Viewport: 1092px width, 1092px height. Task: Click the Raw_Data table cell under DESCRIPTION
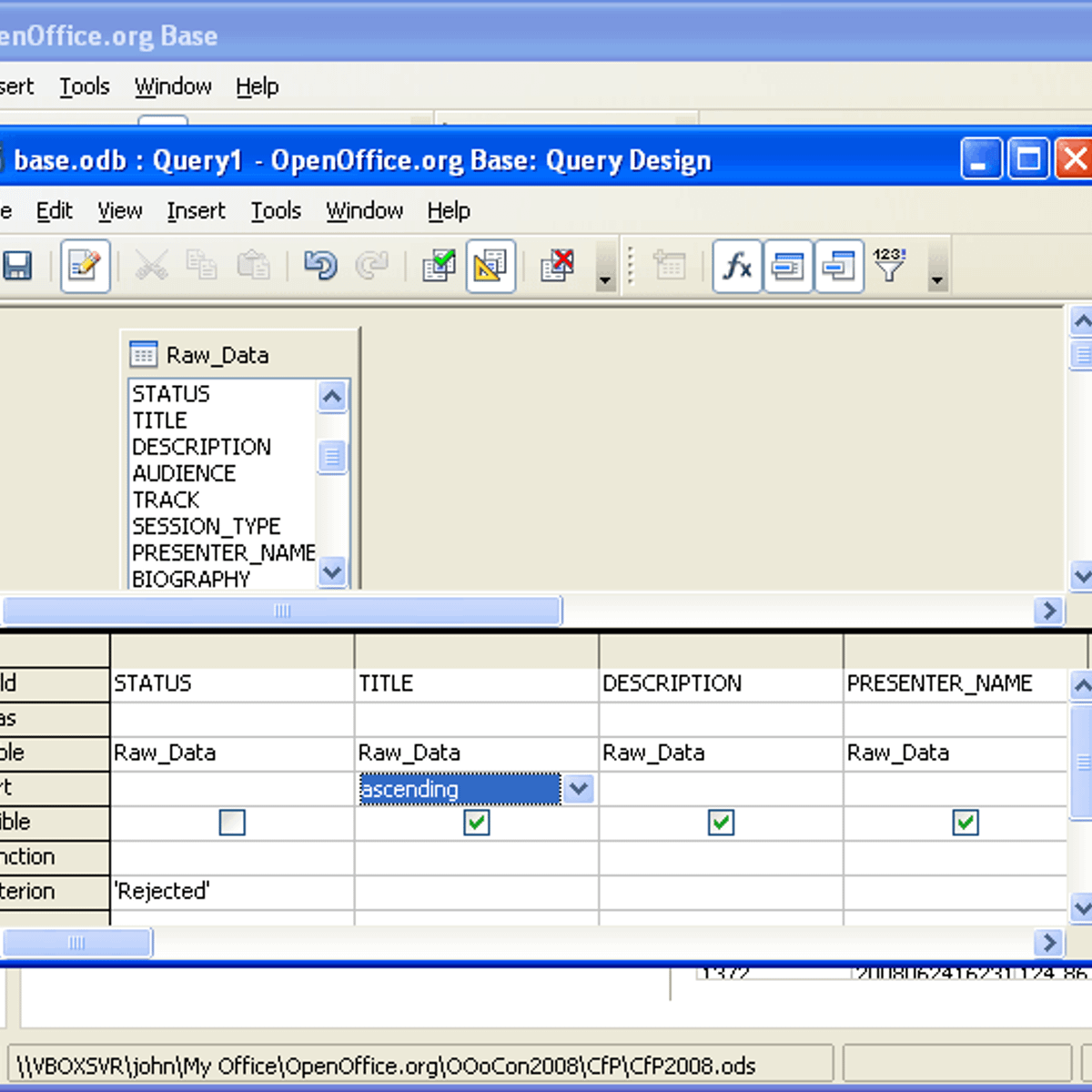pyautogui.click(x=721, y=753)
